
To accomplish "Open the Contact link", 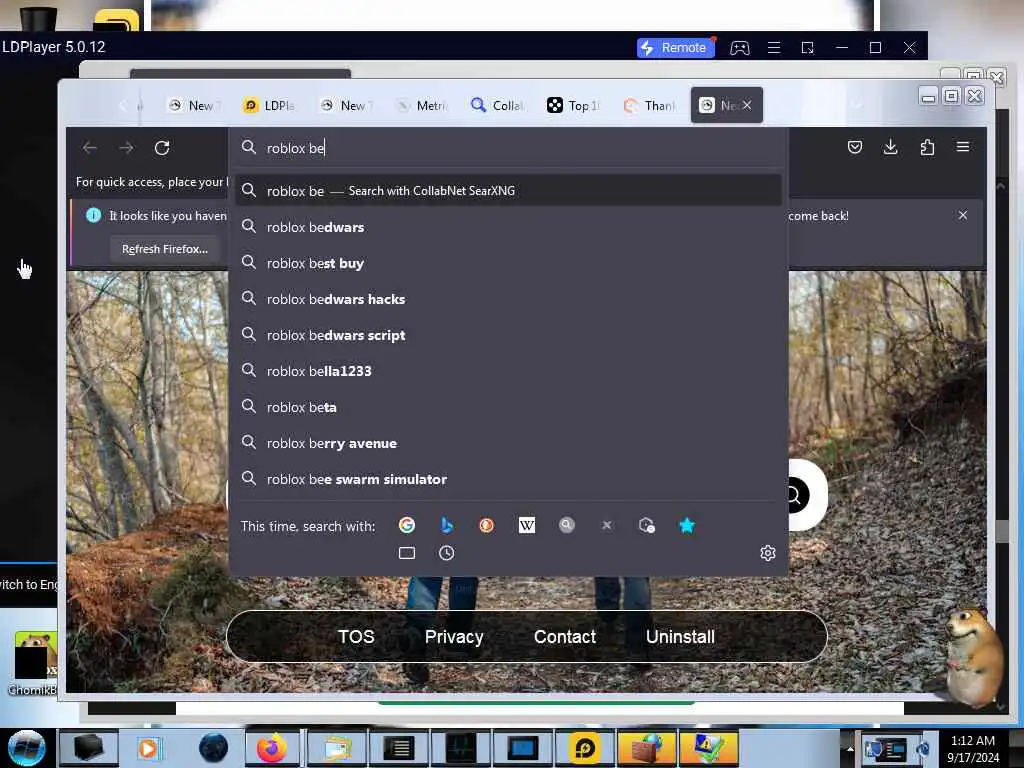I will (x=565, y=637).
